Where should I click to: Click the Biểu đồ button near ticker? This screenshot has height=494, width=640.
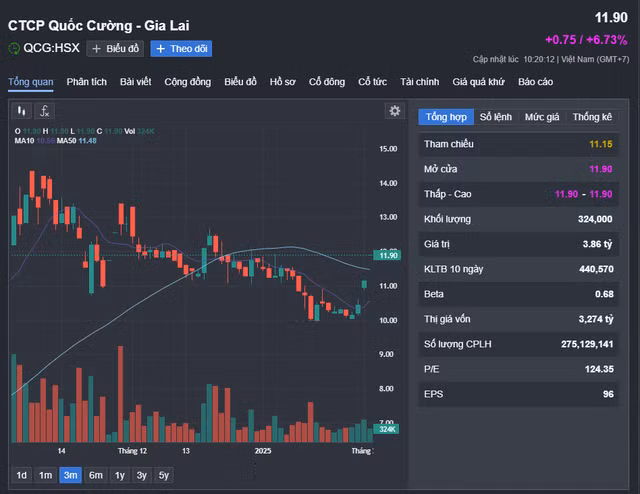tap(116, 48)
